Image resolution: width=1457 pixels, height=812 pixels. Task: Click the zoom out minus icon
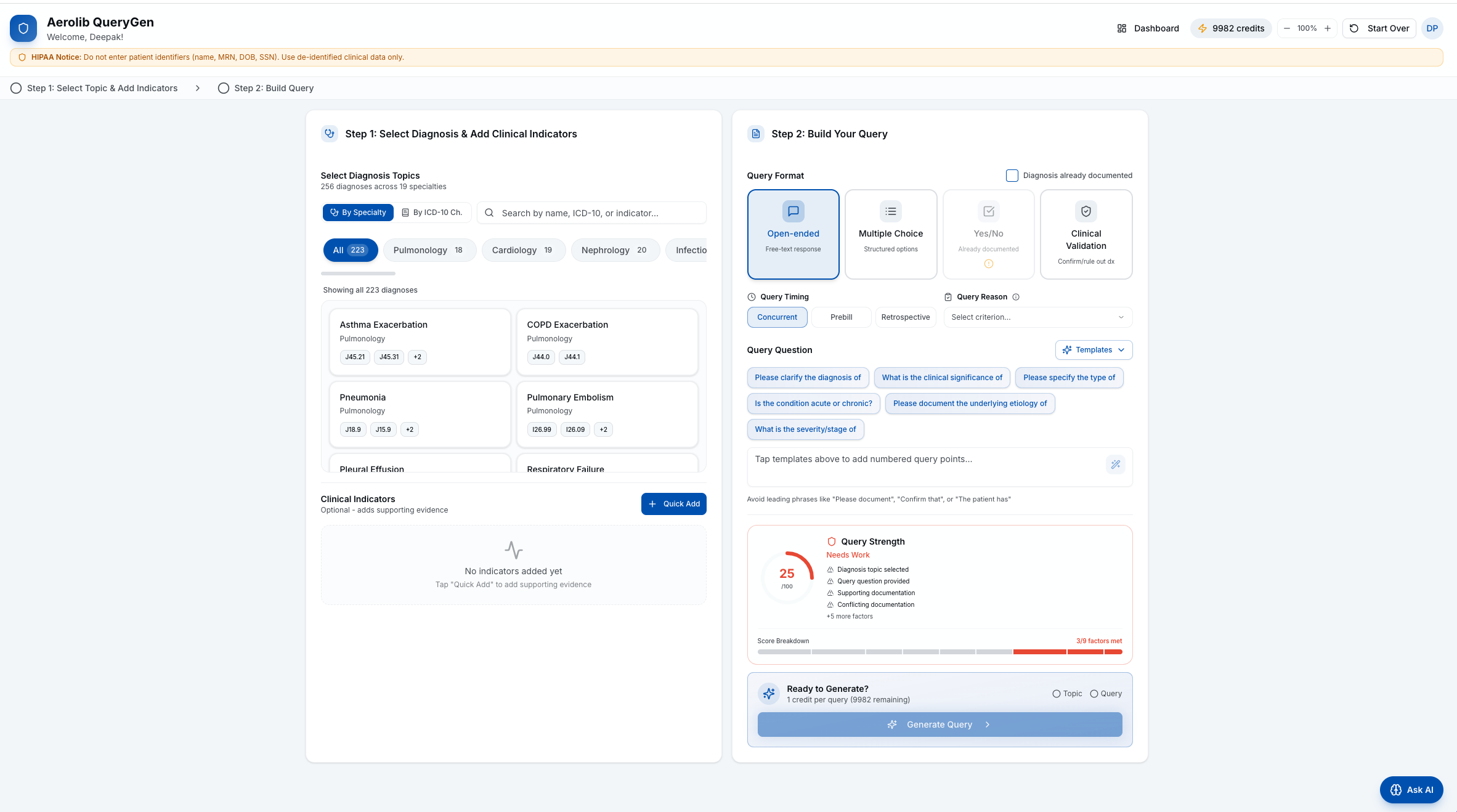coord(1286,28)
